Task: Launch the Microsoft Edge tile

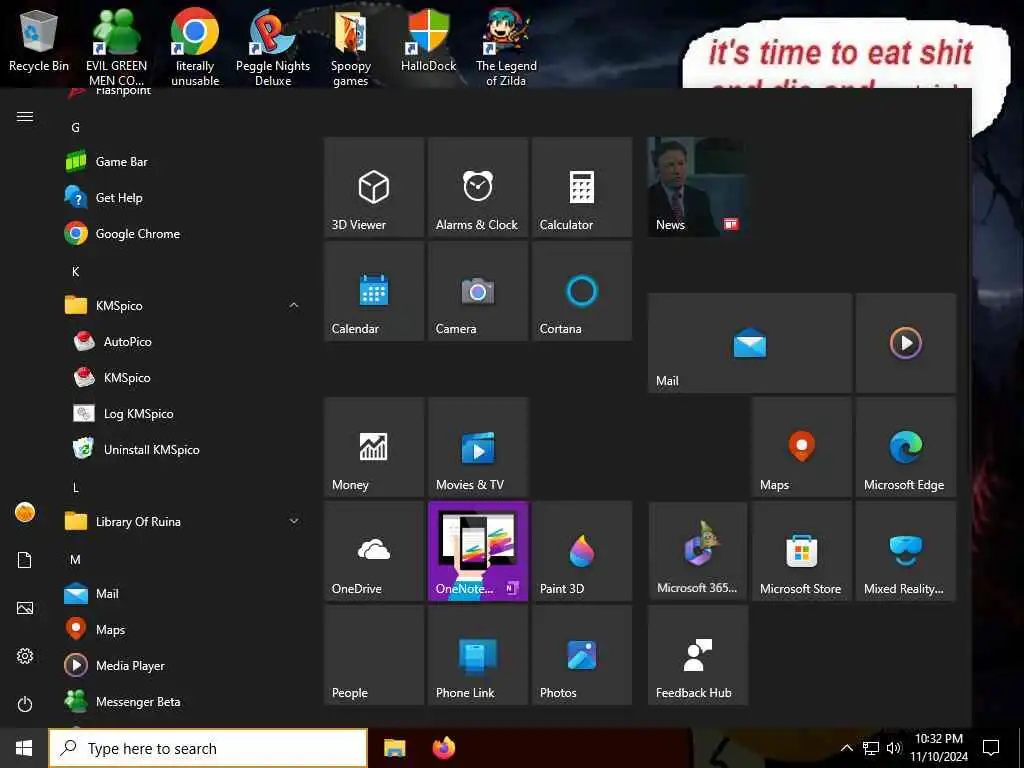Action: [x=905, y=447]
